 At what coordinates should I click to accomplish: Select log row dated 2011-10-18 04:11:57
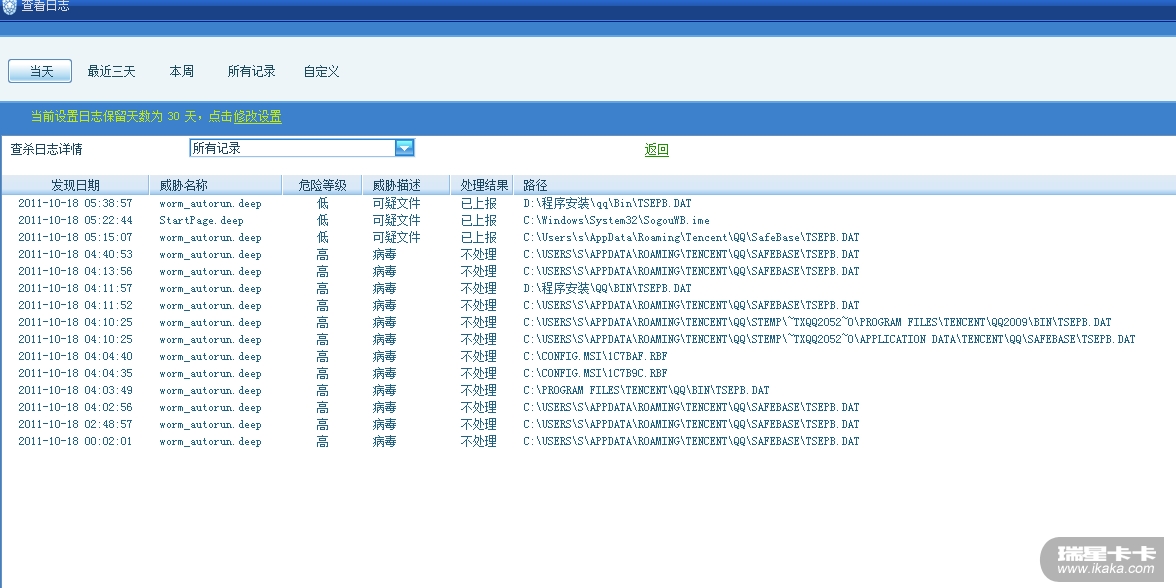[588, 289]
